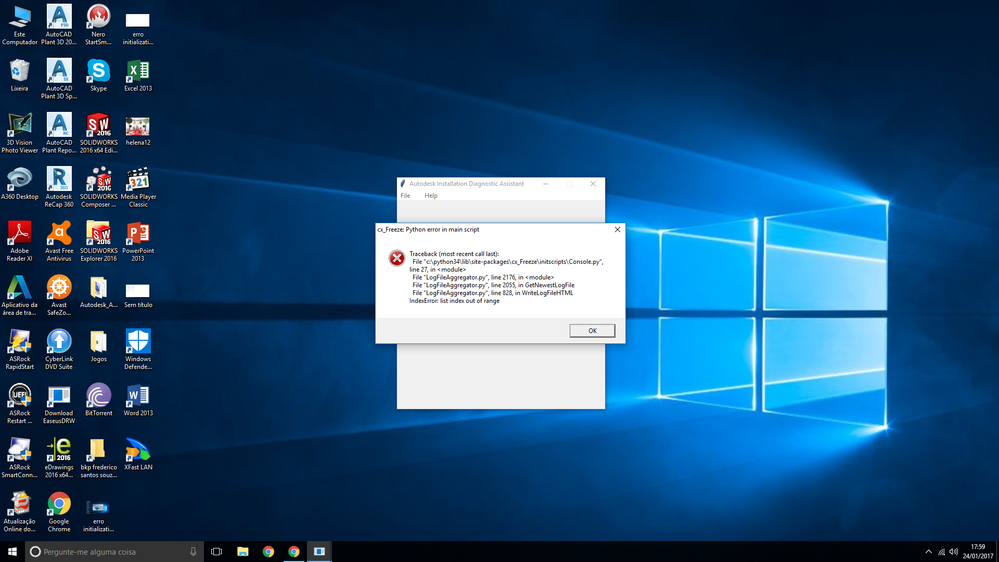Open the clock and date flyout
Image resolution: width=999 pixels, height=562 pixels.
tap(978, 551)
